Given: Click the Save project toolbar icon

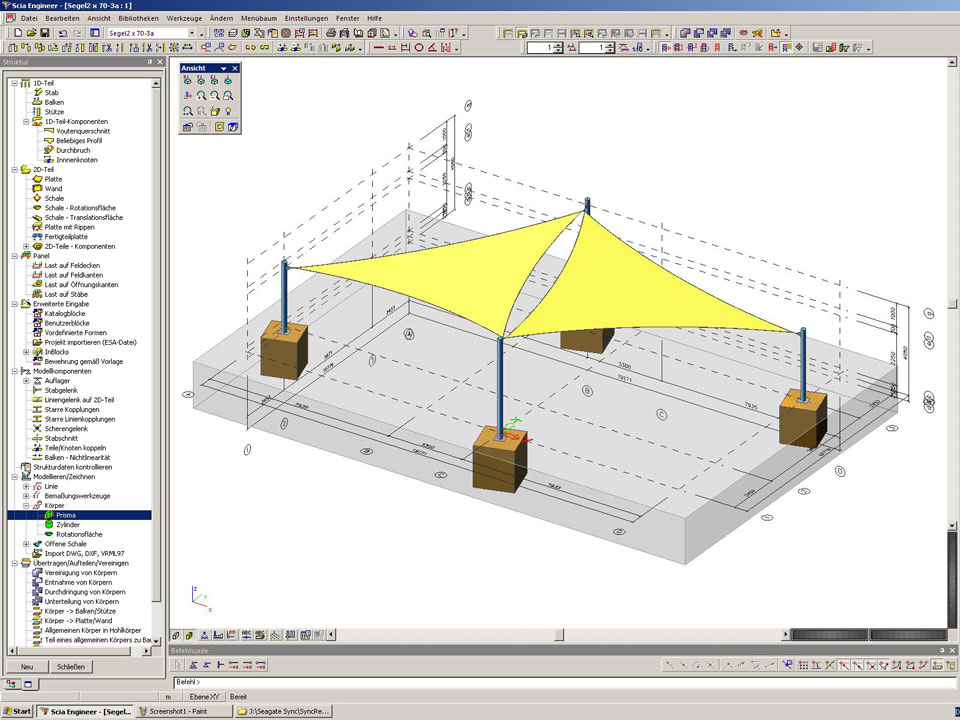Looking at the screenshot, I should [x=43, y=33].
